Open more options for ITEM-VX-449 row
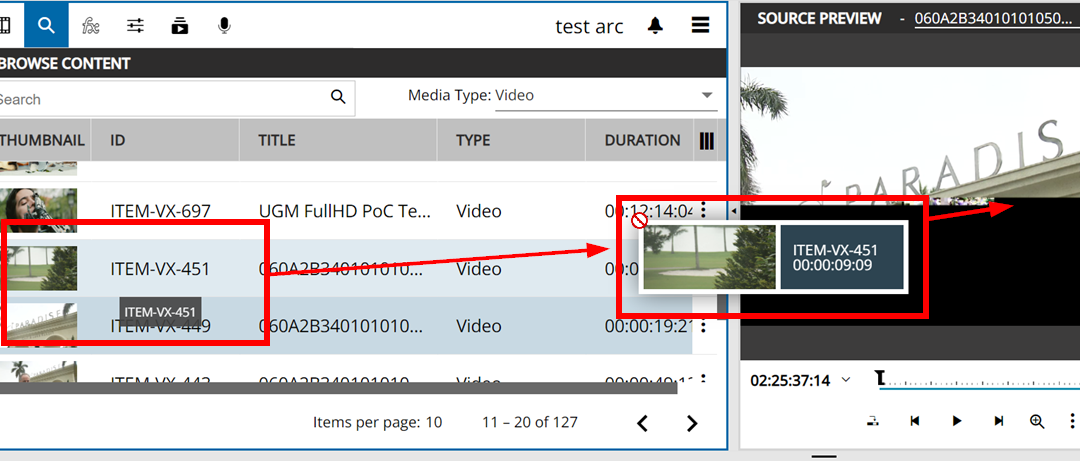The height and width of the screenshot is (461, 1080). (703, 326)
